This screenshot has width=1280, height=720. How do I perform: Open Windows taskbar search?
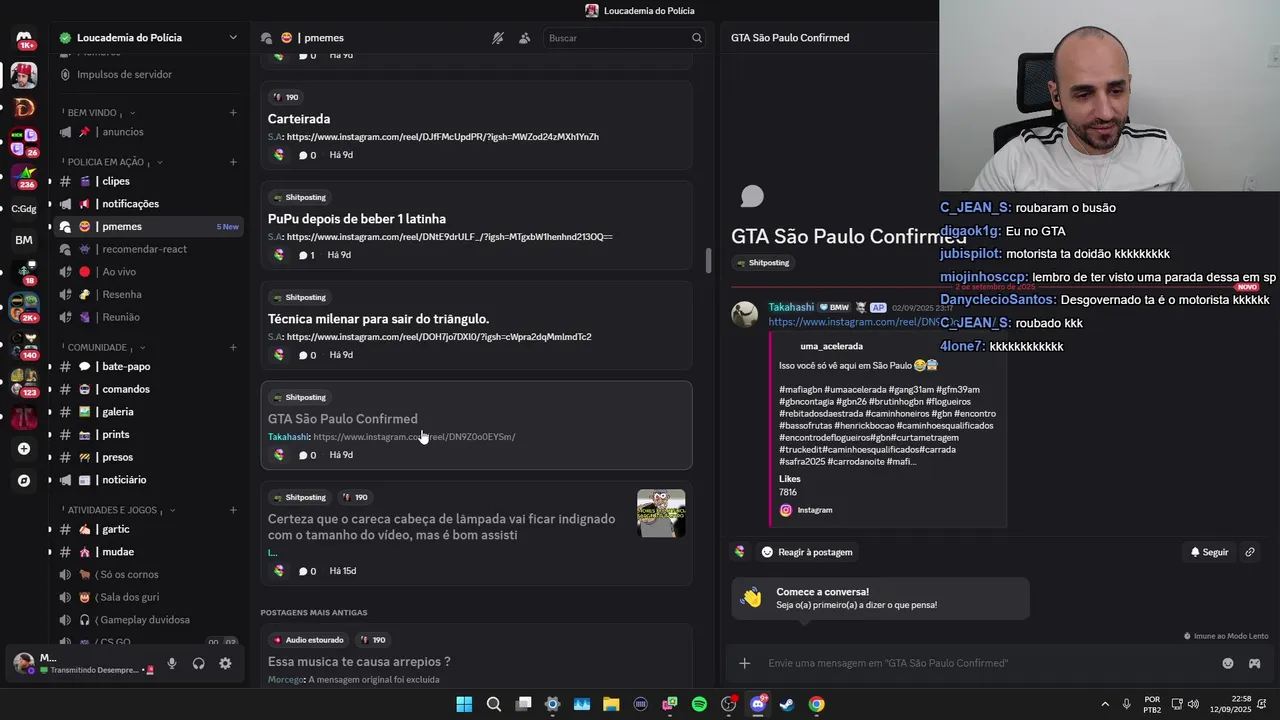pyautogui.click(x=494, y=704)
